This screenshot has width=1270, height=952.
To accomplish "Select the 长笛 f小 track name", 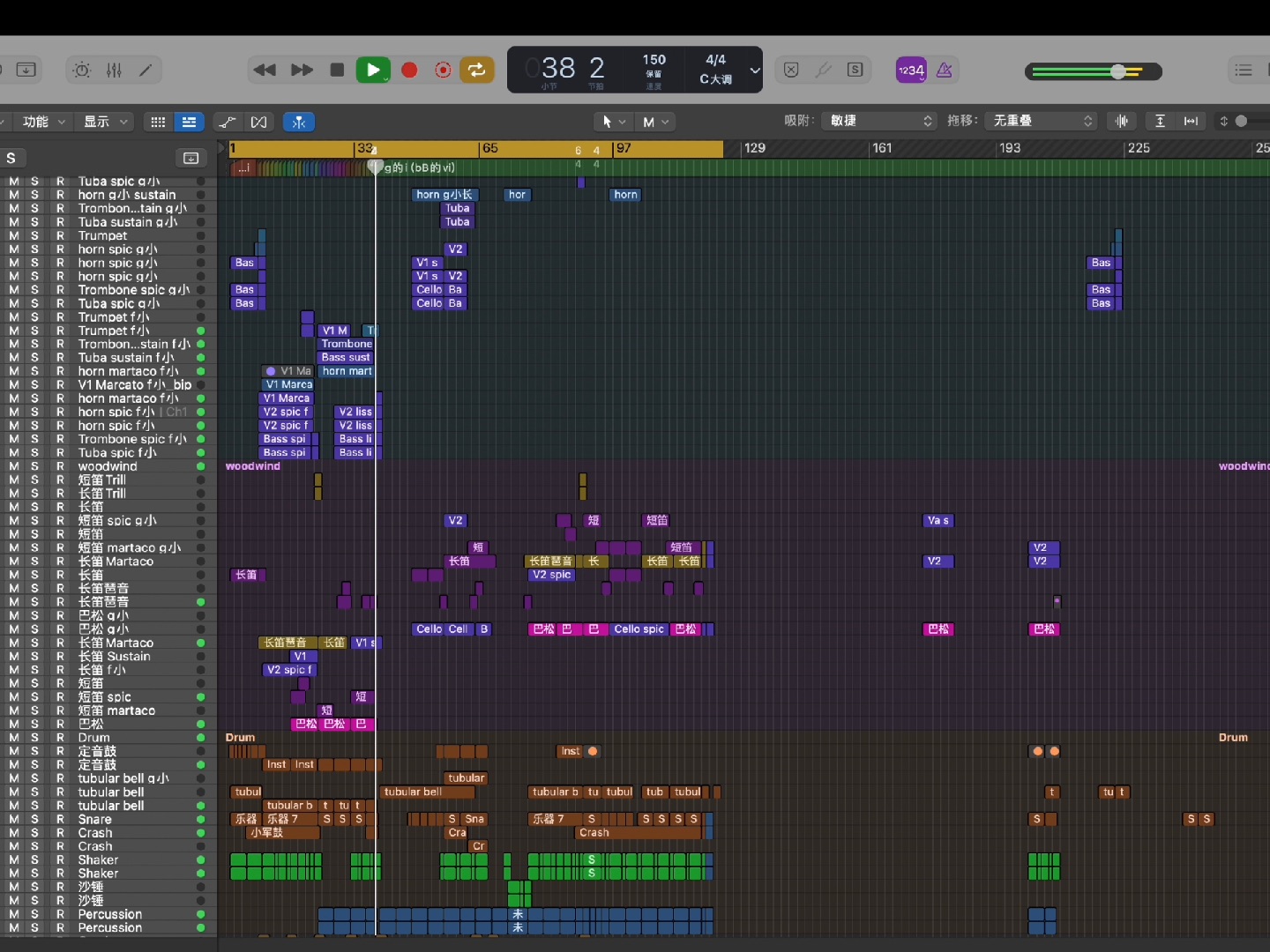I will click(x=101, y=670).
